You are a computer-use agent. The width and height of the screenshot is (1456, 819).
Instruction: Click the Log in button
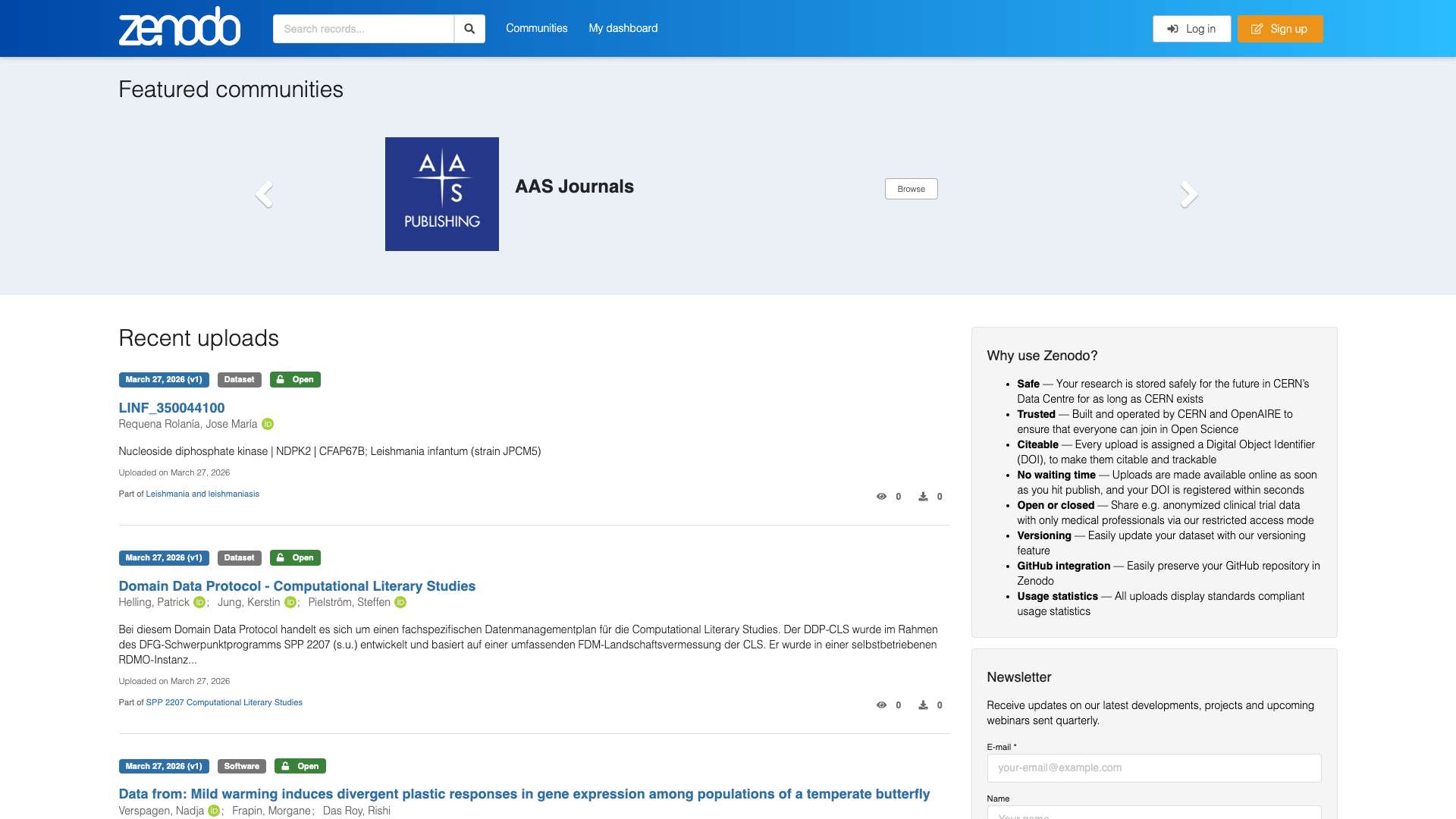[x=1192, y=29]
